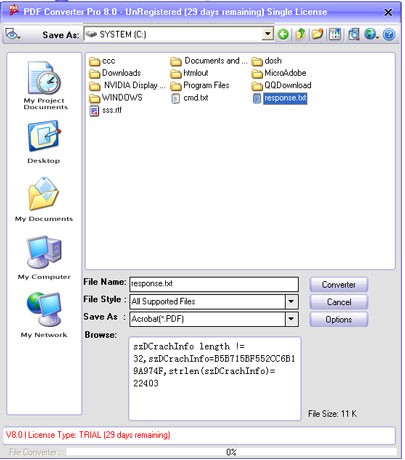405x460 pixels.
Task: Click the red TRIAL license status text
Action: (88, 435)
